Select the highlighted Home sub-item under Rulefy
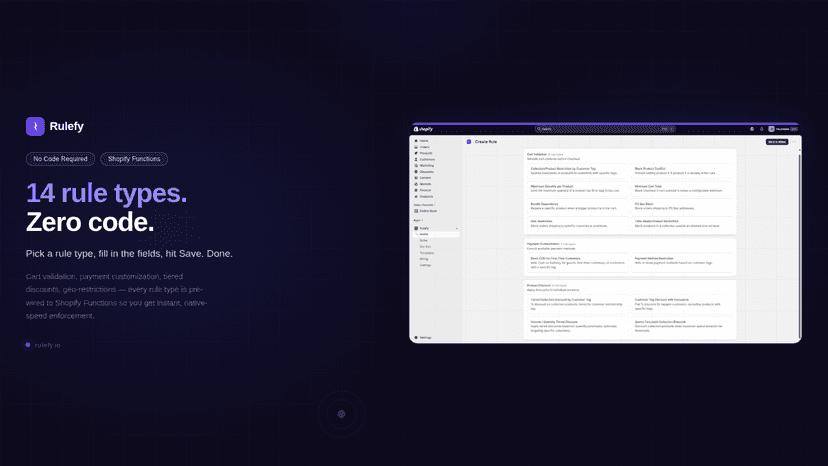The width and height of the screenshot is (828, 466). [436, 234]
